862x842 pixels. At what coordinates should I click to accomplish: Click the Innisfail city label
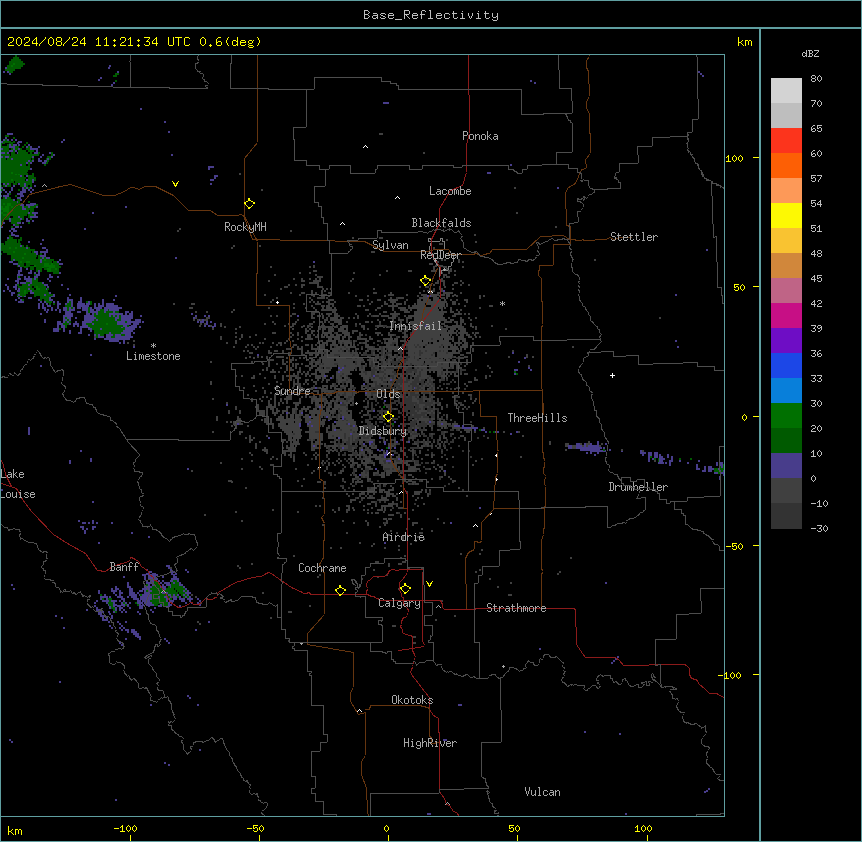pos(416,326)
